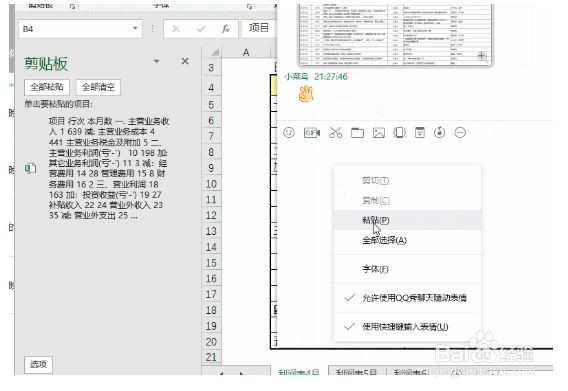The width and height of the screenshot is (568, 391).
Task: Click the confirm checkmark in formula bar
Action: (201, 29)
